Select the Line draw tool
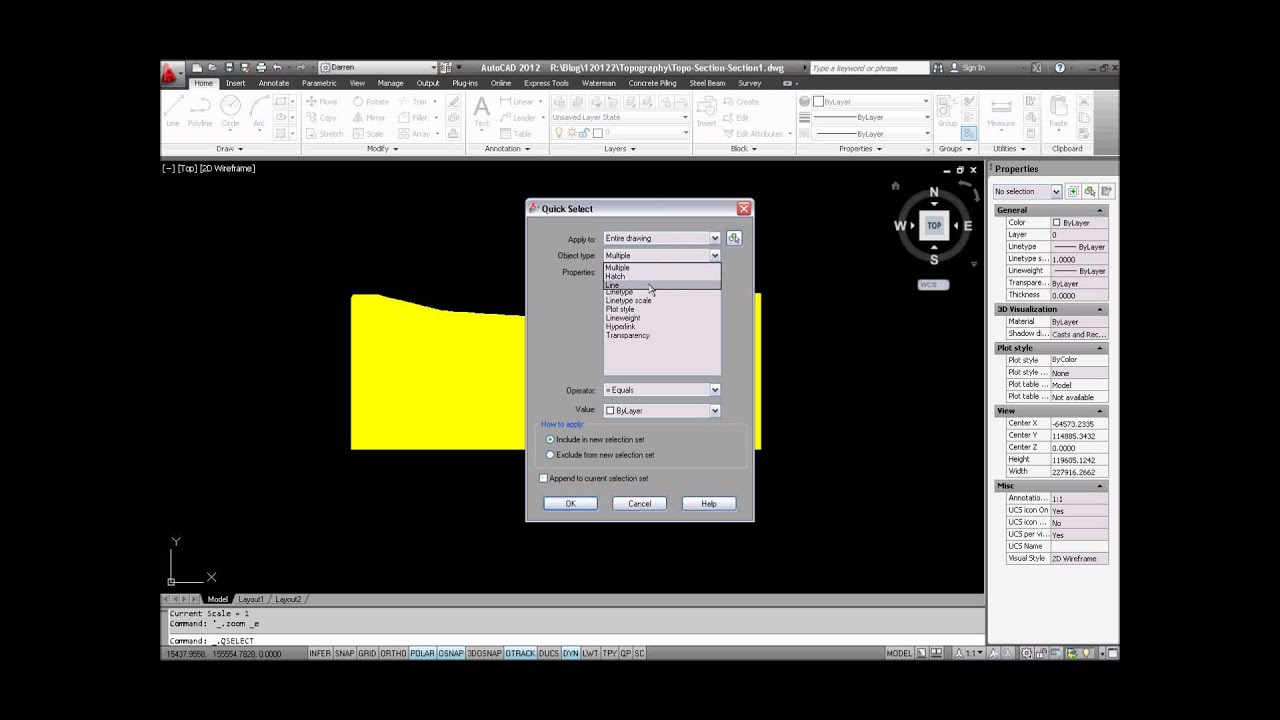The width and height of the screenshot is (1280, 720). pyautogui.click(x=173, y=111)
